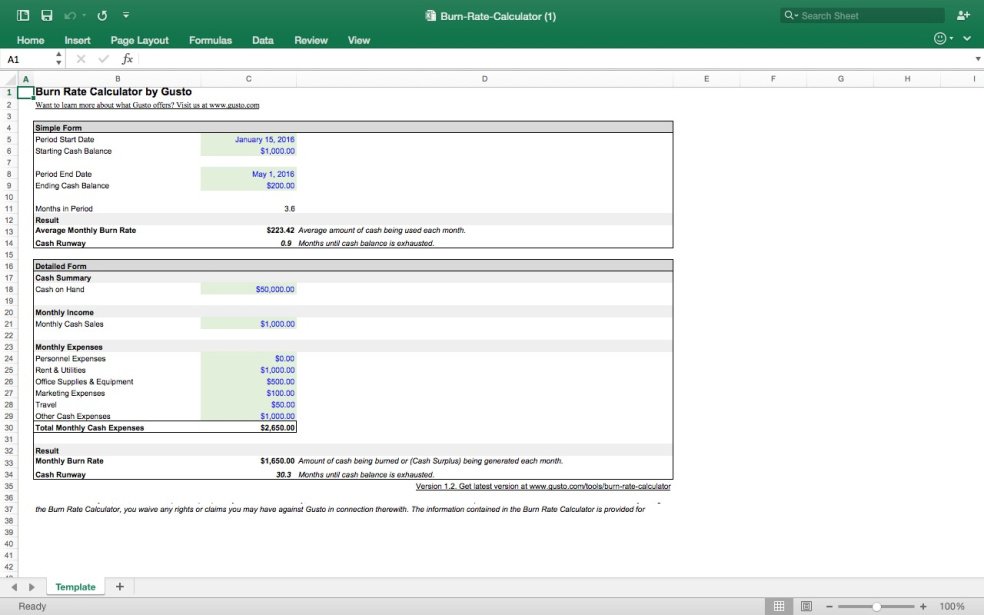
Task: Open the burn-rate-calculator latest version link
Action: pyautogui.click(x=543, y=487)
